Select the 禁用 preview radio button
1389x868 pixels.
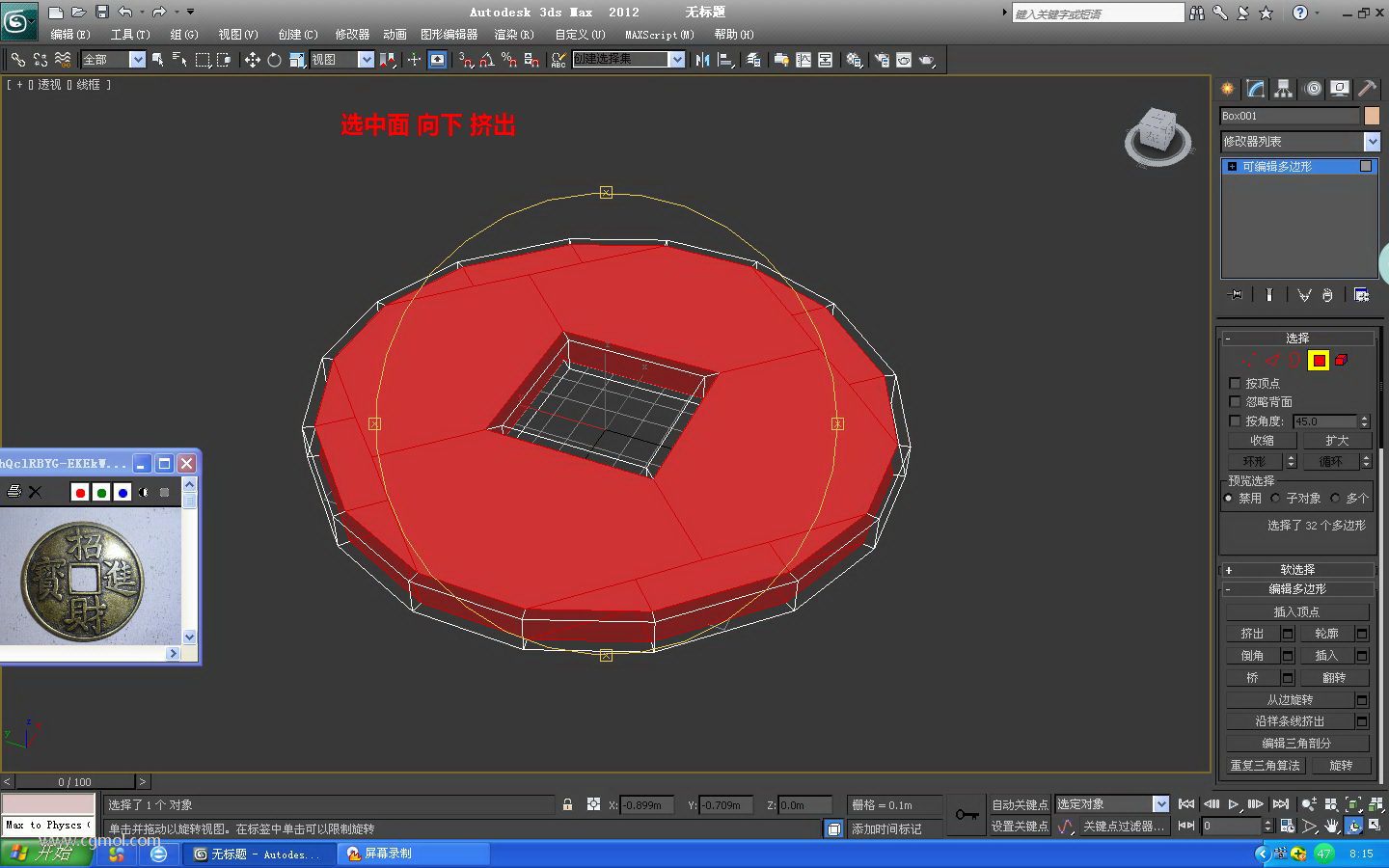[x=1229, y=499]
